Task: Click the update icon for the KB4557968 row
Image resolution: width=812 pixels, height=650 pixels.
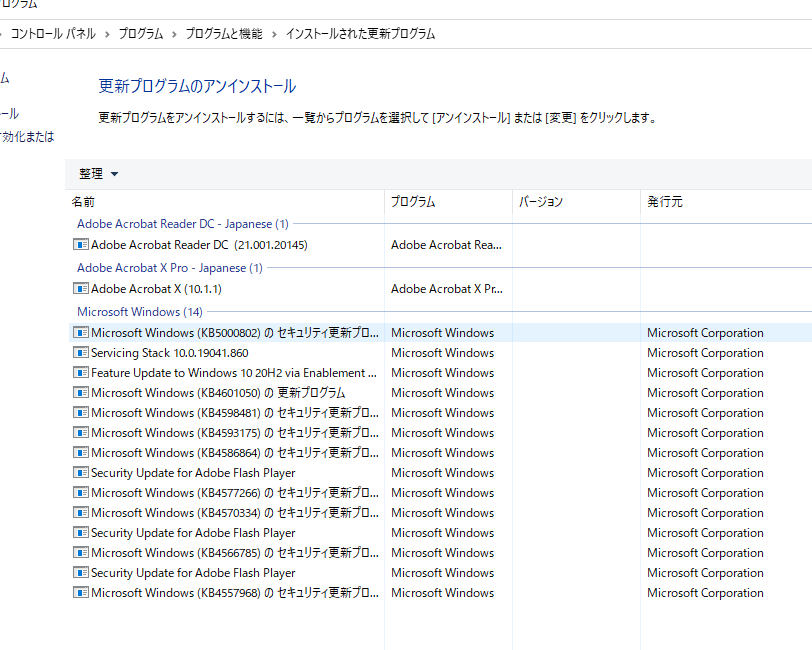Action: pos(80,593)
